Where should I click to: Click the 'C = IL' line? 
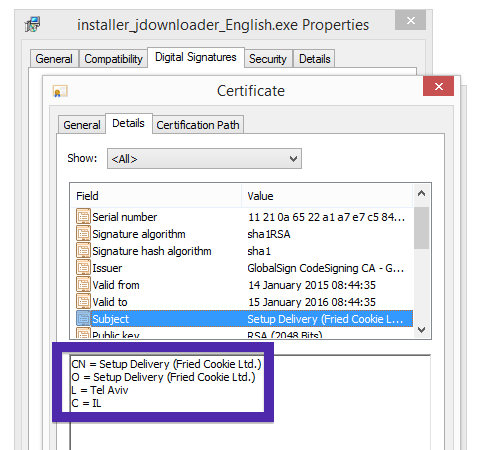tap(86, 403)
